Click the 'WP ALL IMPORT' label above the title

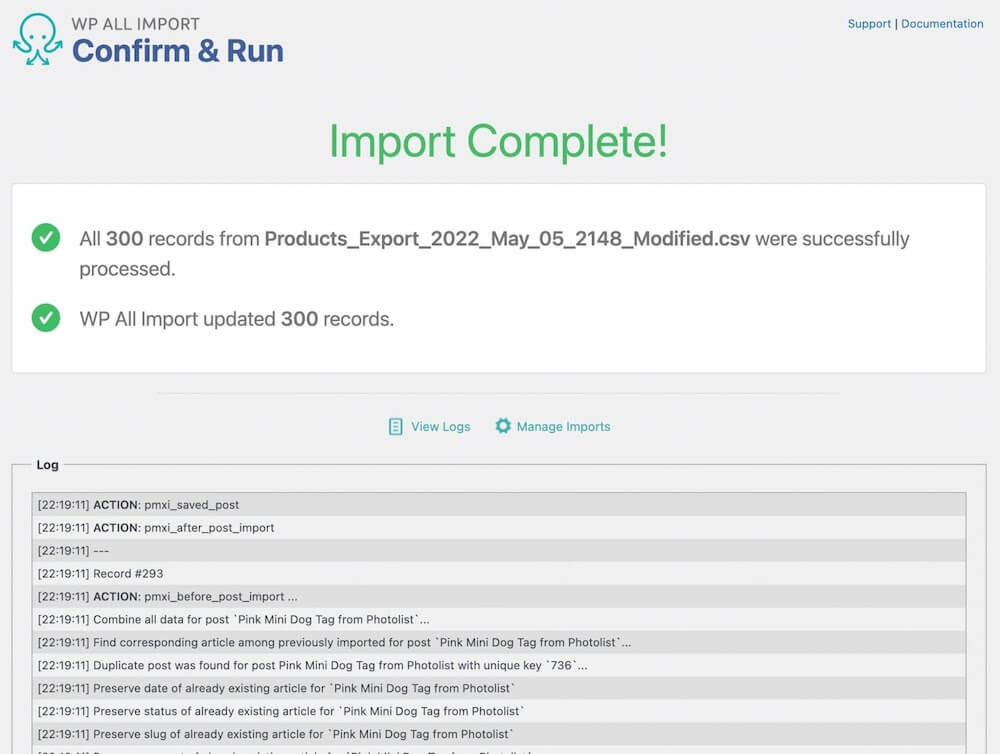[136, 24]
